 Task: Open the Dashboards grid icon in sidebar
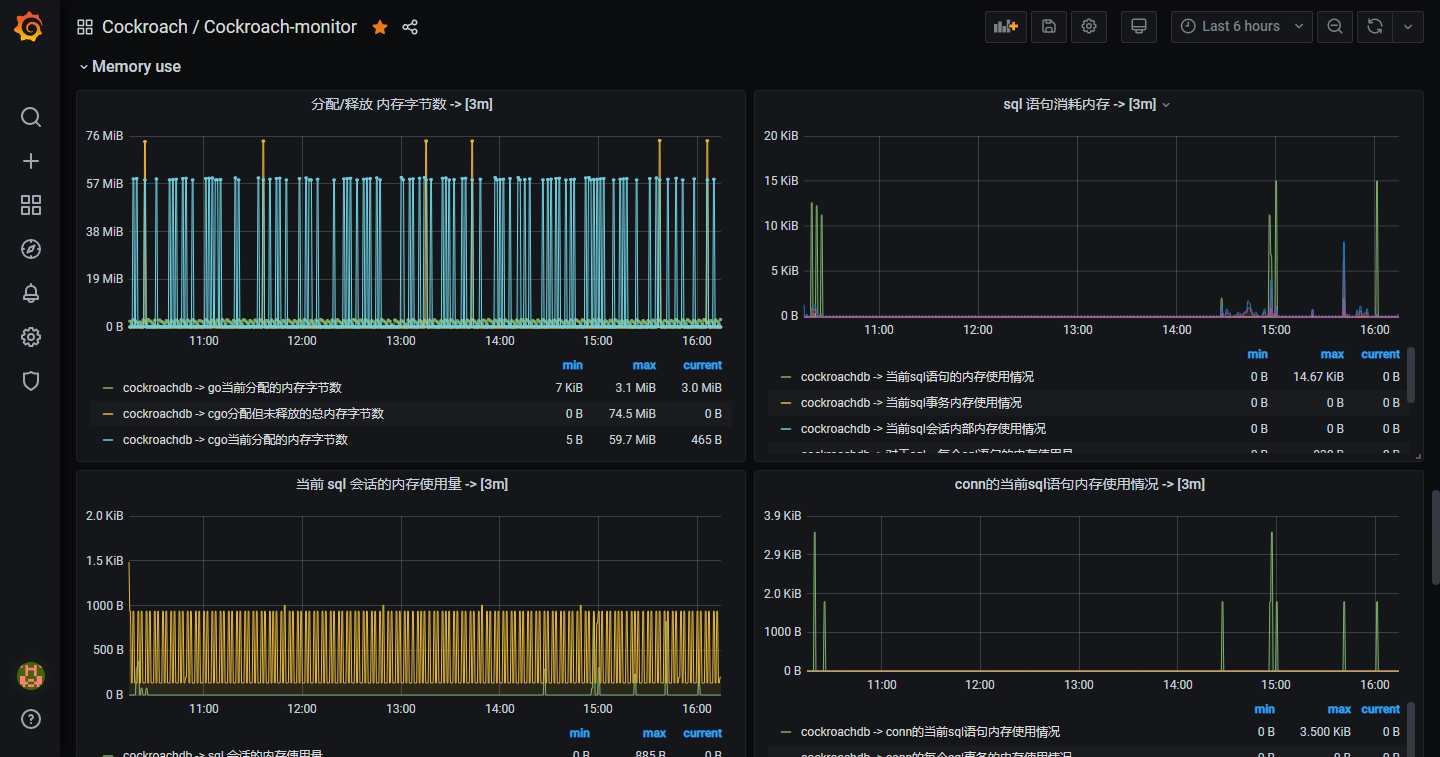pos(31,205)
